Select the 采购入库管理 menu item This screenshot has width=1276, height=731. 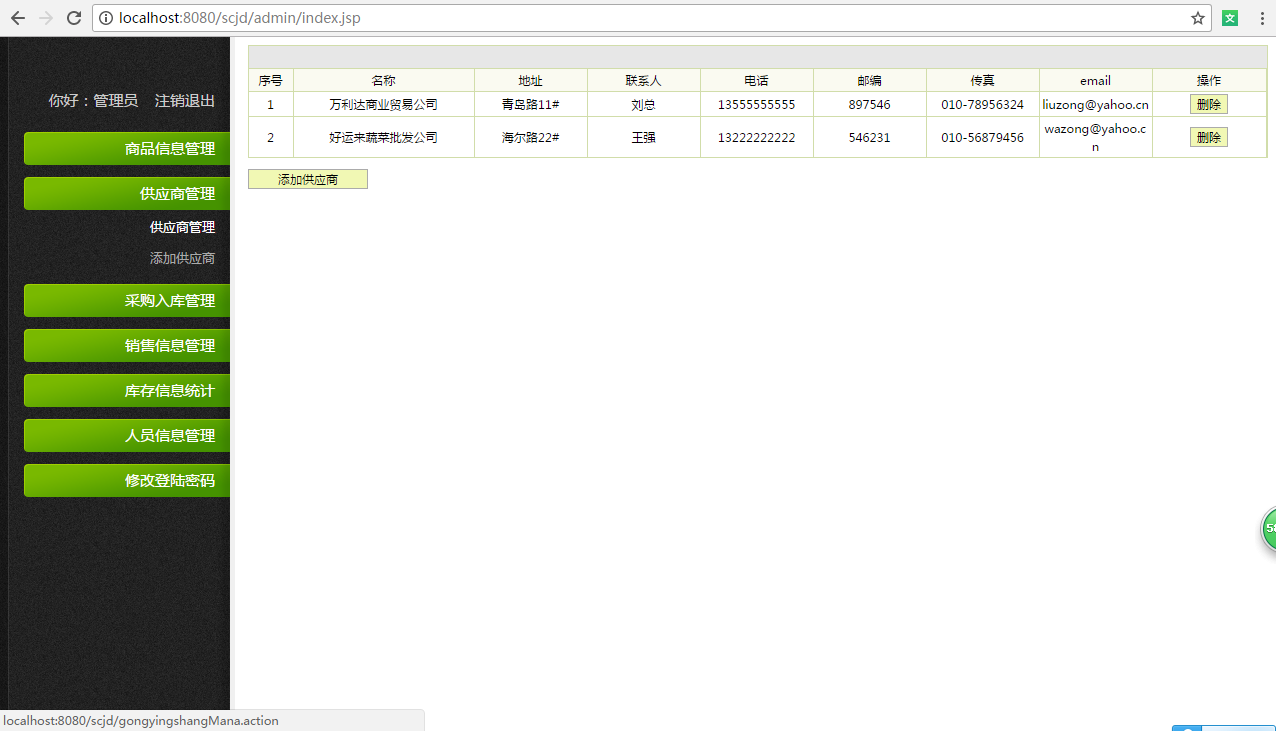[x=127, y=300]
